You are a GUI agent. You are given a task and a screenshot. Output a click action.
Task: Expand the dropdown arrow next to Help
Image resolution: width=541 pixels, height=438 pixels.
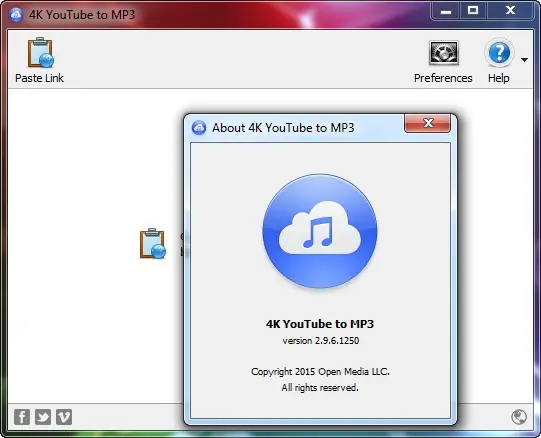click(524, 60)
